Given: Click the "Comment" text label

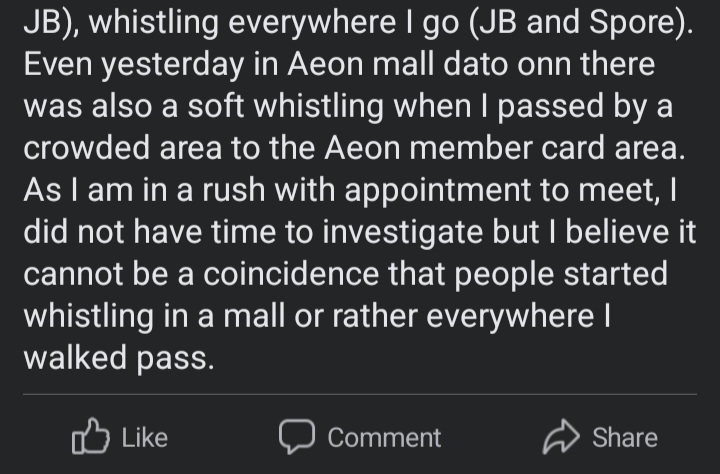Looking at the screenshot, I should [x=384, y=437].
